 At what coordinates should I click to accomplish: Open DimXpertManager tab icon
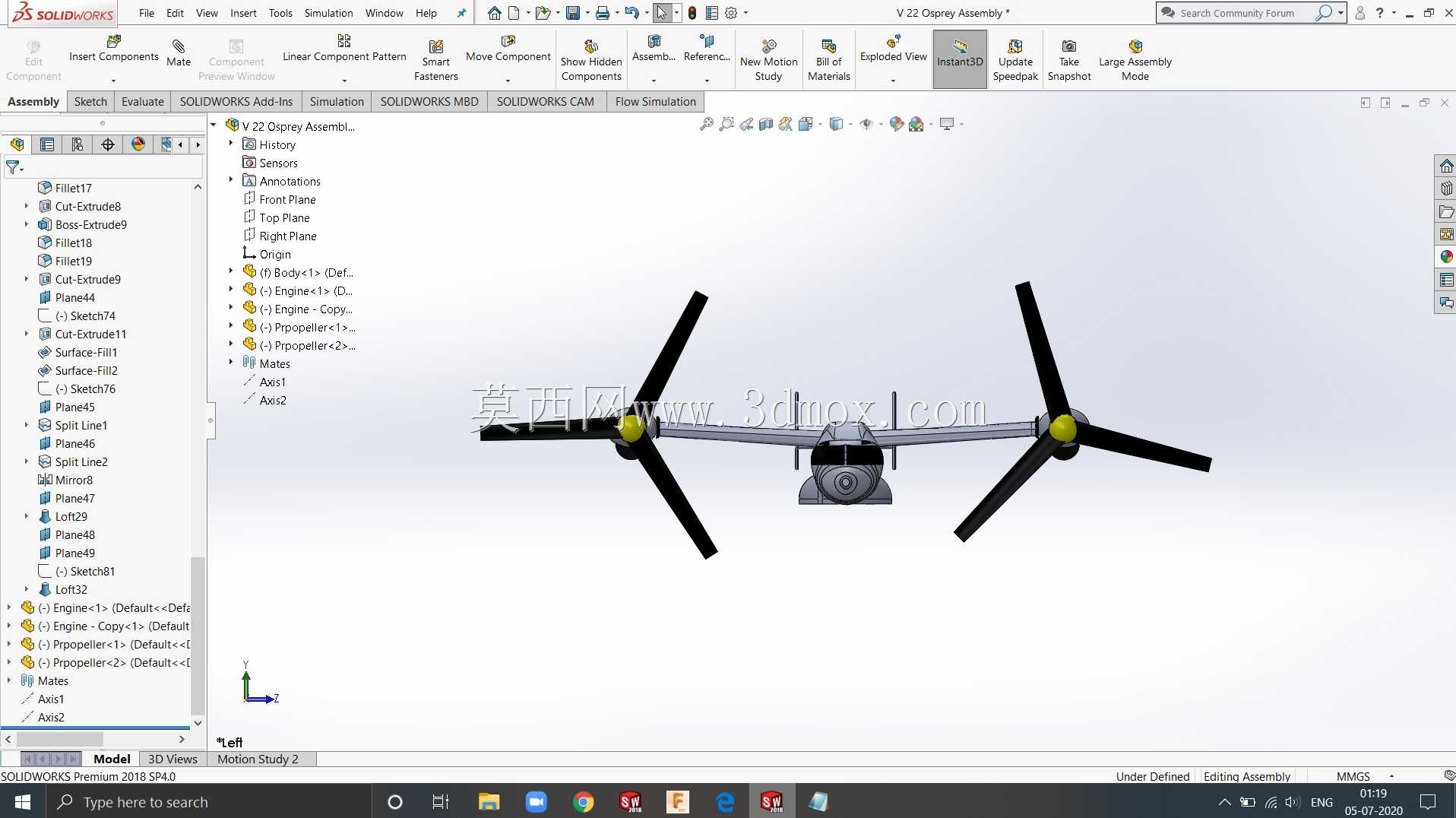point(108,144)
